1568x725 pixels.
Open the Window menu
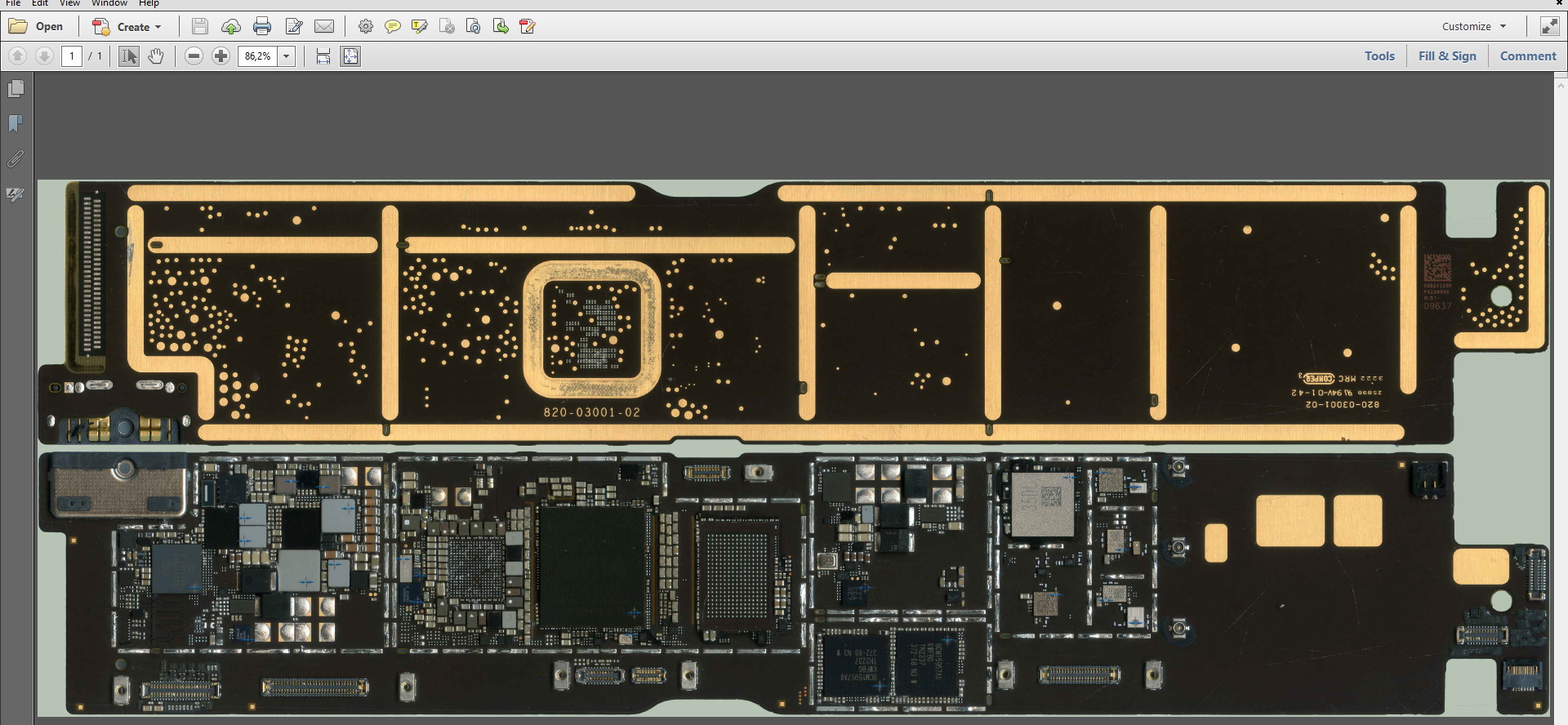pos(109,3)
